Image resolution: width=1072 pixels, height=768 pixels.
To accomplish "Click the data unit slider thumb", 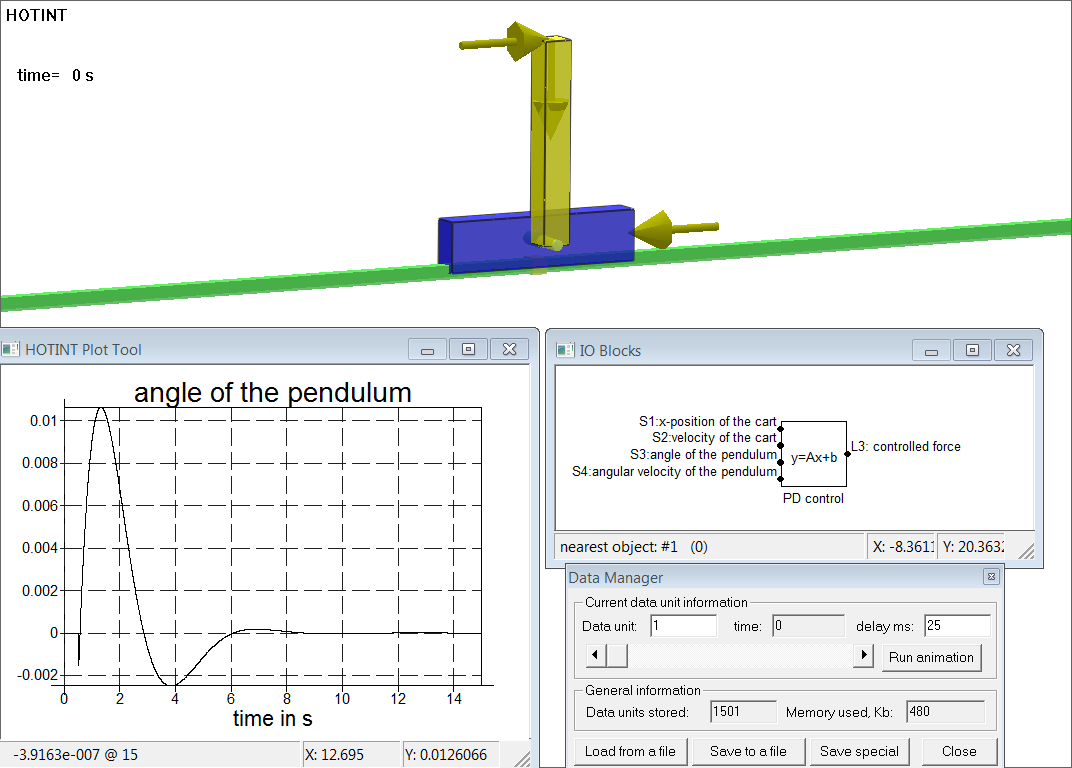I will (617, 656).
